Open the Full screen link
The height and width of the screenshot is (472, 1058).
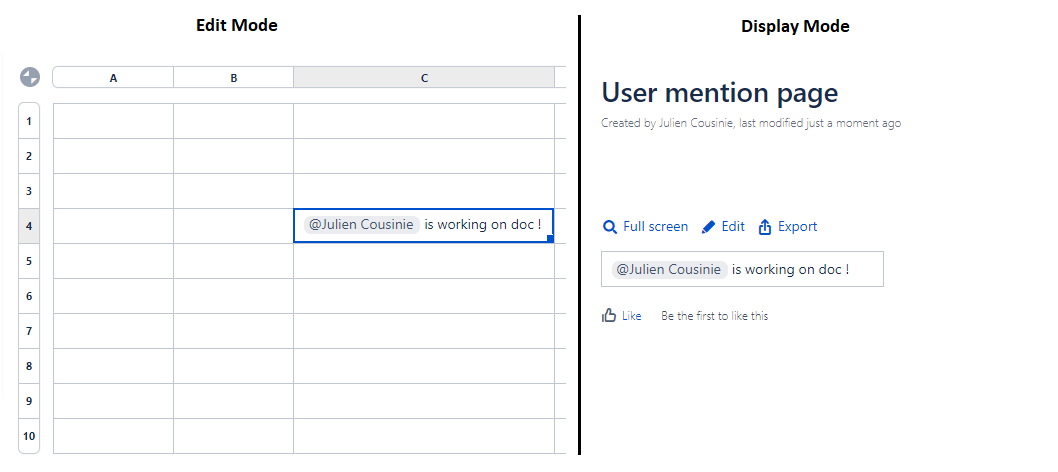[655, 227]
